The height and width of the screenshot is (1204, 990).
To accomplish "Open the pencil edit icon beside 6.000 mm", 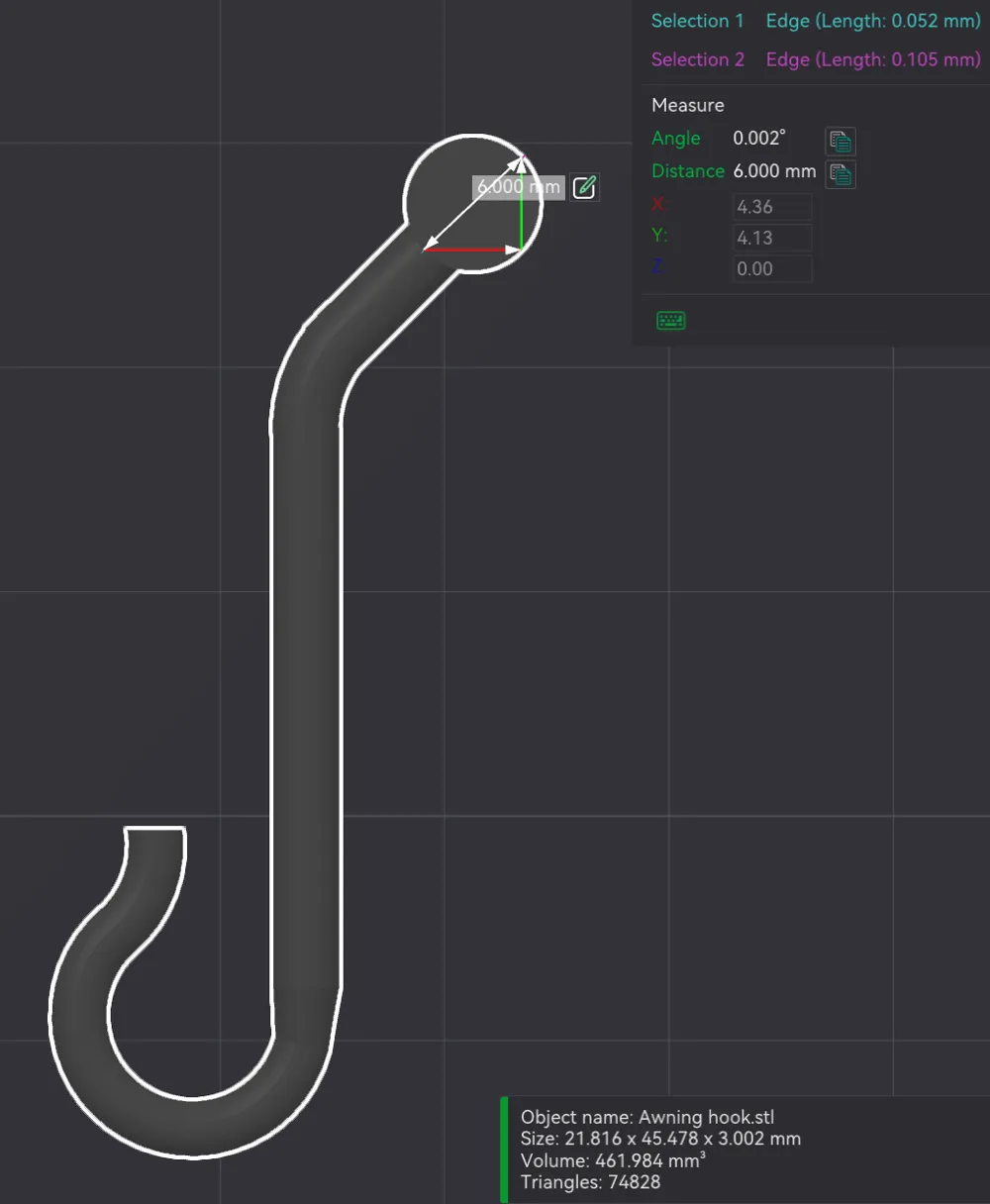I will pyautogui.click(x=583, y=186).
